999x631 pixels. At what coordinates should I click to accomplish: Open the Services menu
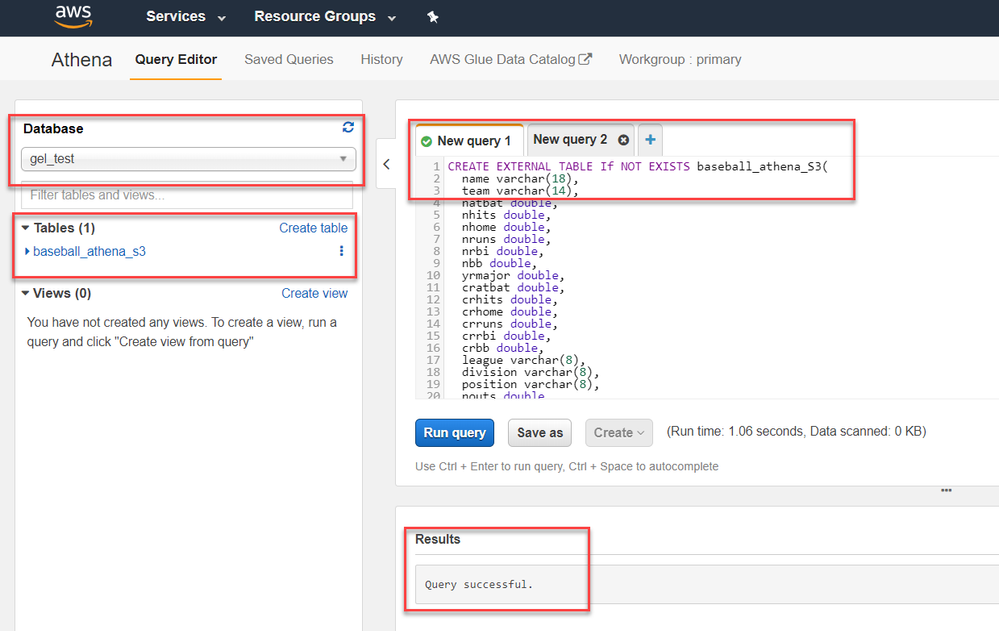tap(186, 17)
